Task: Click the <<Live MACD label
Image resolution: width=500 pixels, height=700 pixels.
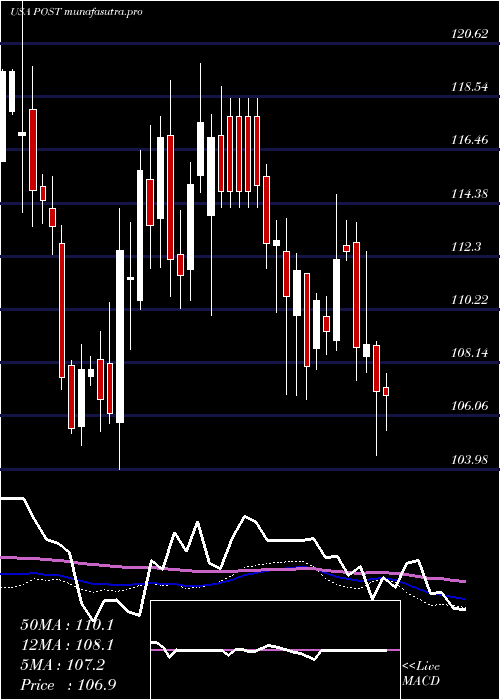Action: point(421,674)
